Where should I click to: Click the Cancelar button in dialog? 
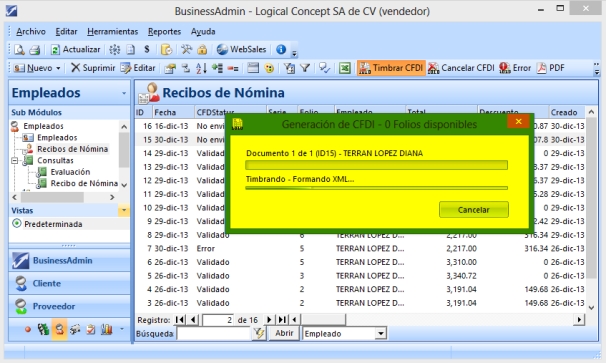[473, 210]
